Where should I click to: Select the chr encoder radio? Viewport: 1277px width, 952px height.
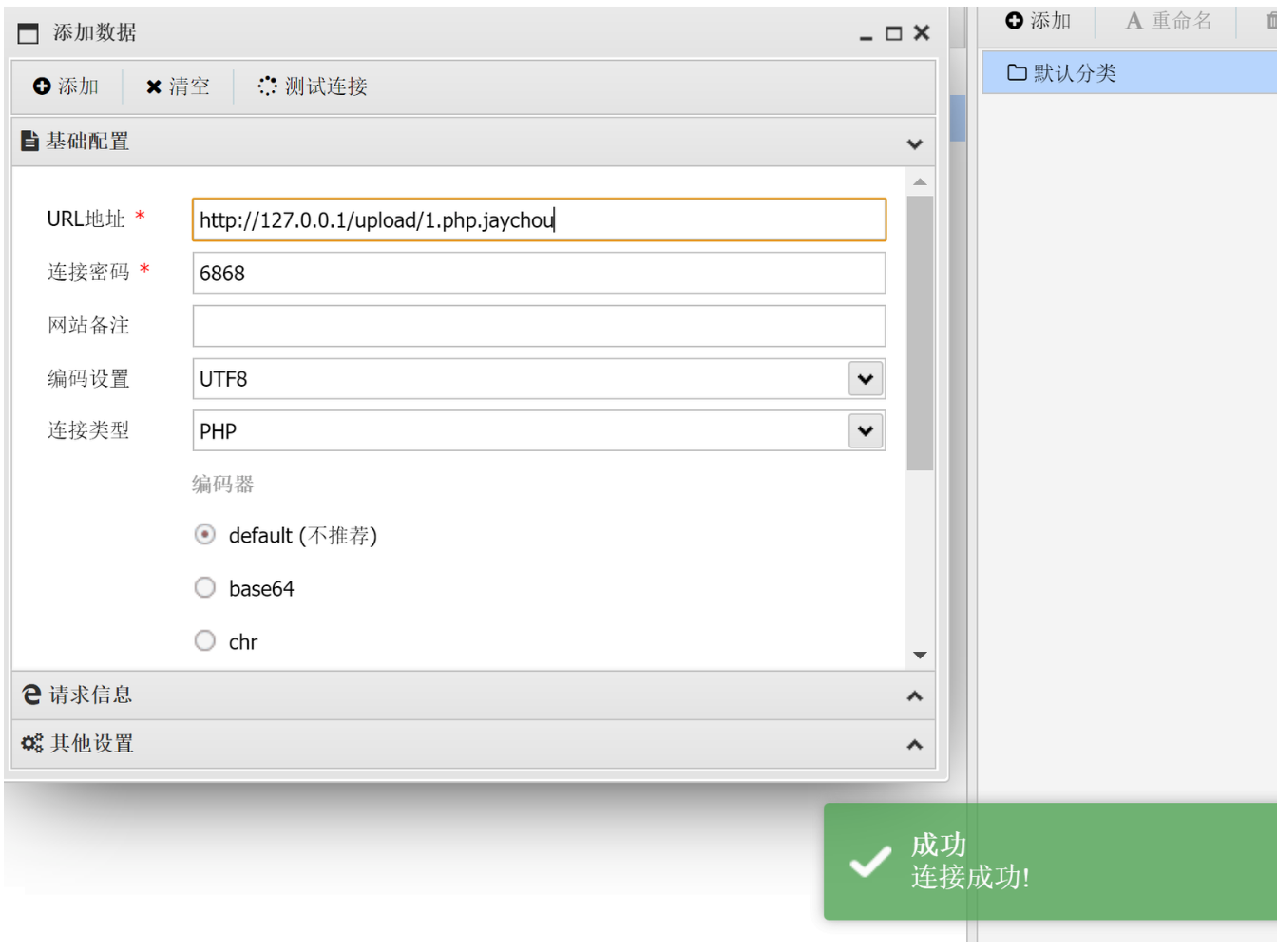pyautogui.click(x=204, y=641)
